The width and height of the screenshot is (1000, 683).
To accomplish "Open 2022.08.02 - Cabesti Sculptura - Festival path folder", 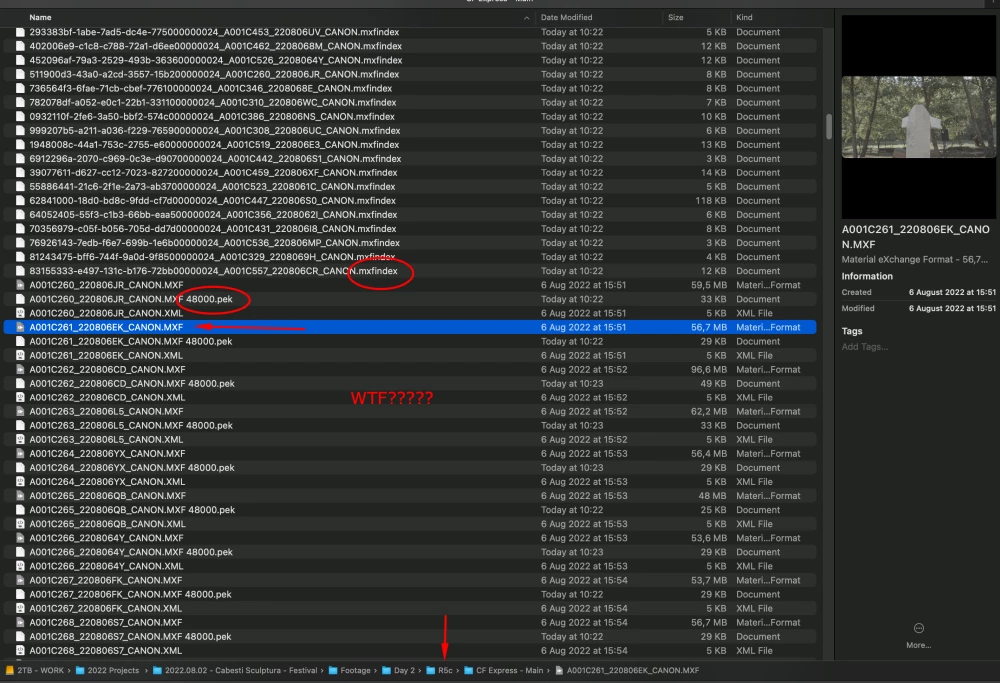I will 235,670.
